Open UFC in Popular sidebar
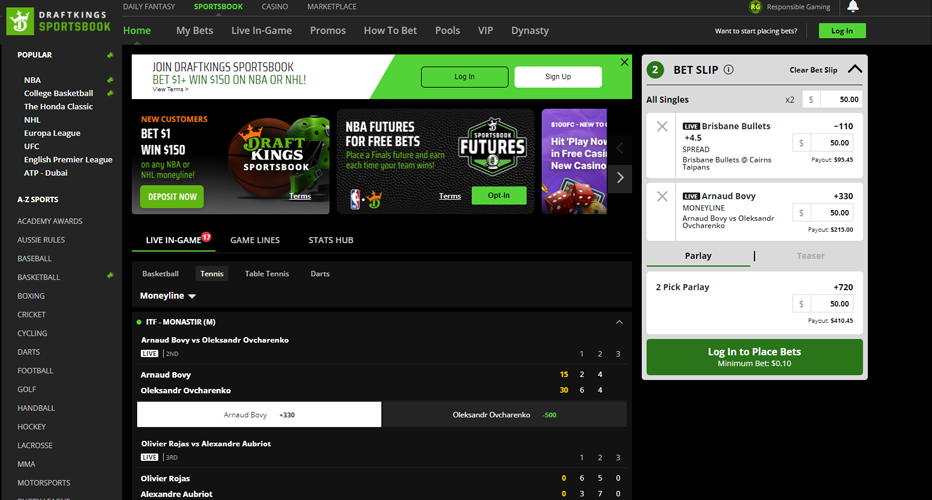The height and width of the screenshot is (500, 932). pyautogui.click(x=32, y=146)
